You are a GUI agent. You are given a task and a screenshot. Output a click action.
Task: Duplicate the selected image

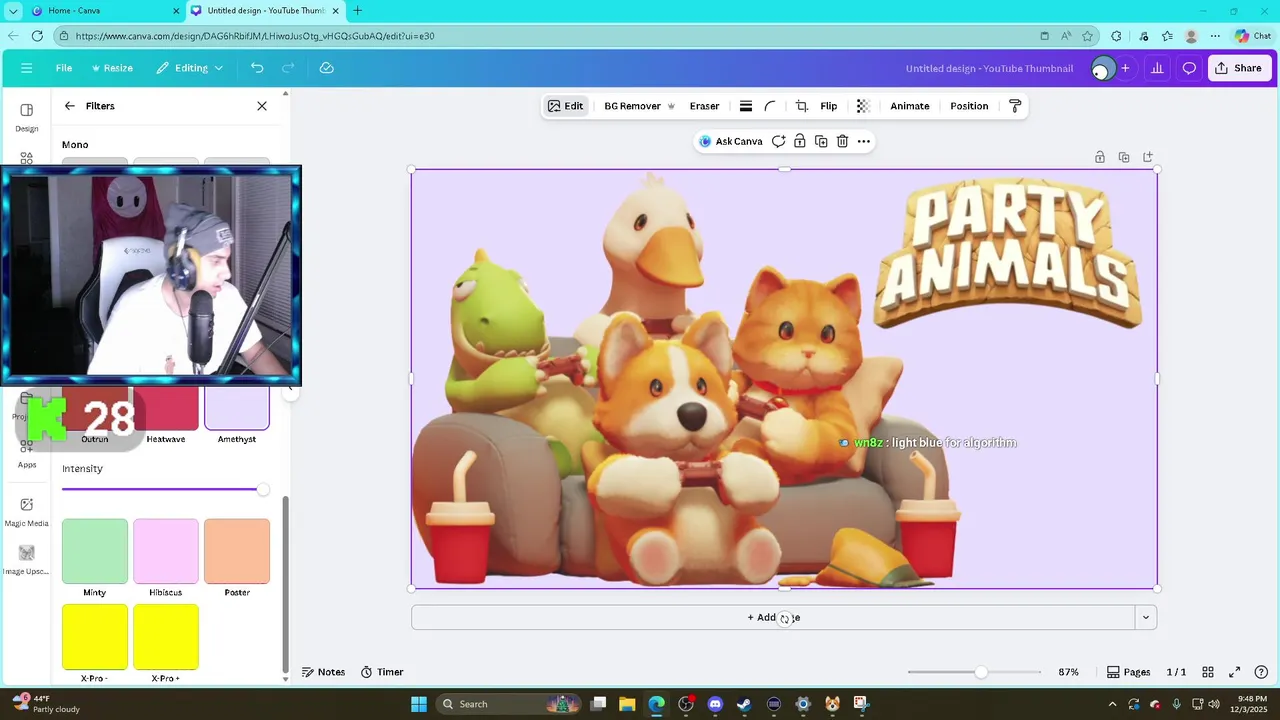821,141
